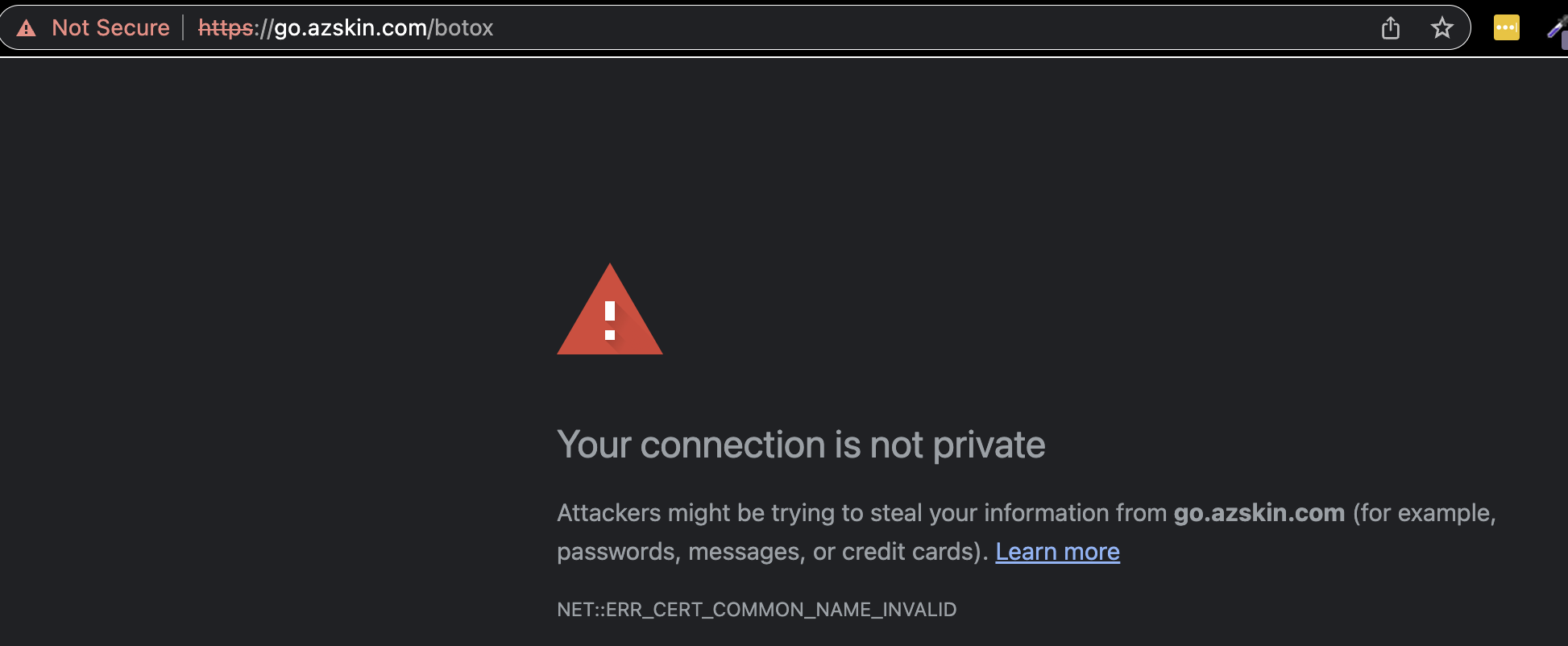Click the passwords, messages, or credit cards text
The image size is (1568, 646).
[772, 552]
